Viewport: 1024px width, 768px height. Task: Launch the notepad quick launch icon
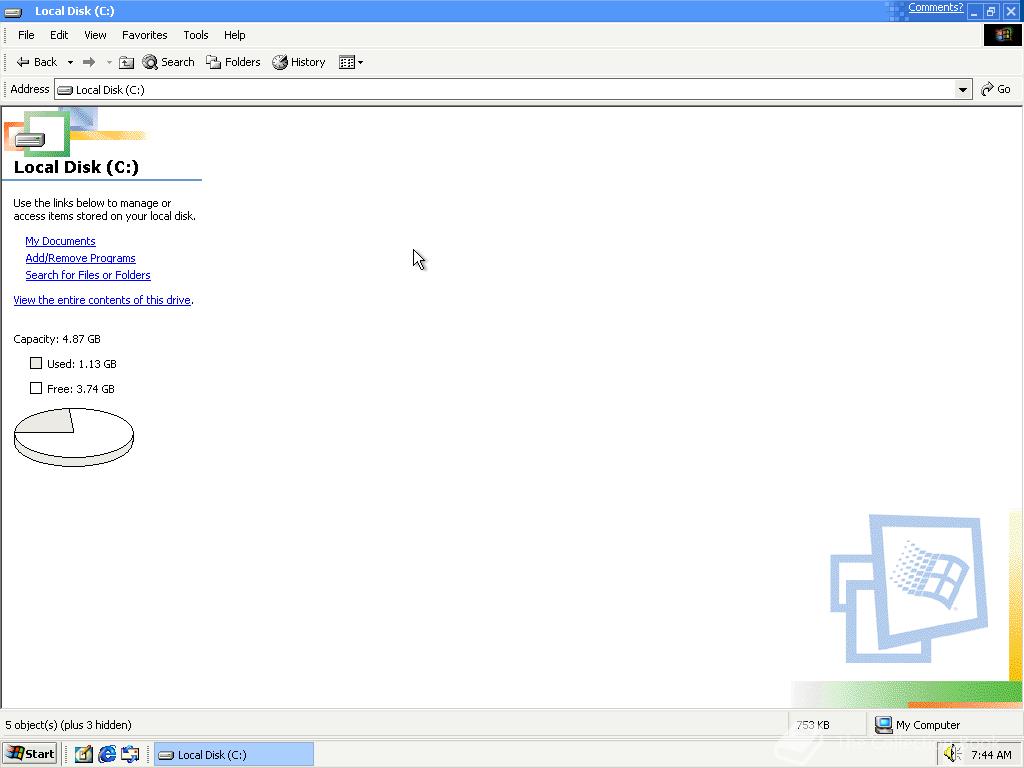coord(84,754)
